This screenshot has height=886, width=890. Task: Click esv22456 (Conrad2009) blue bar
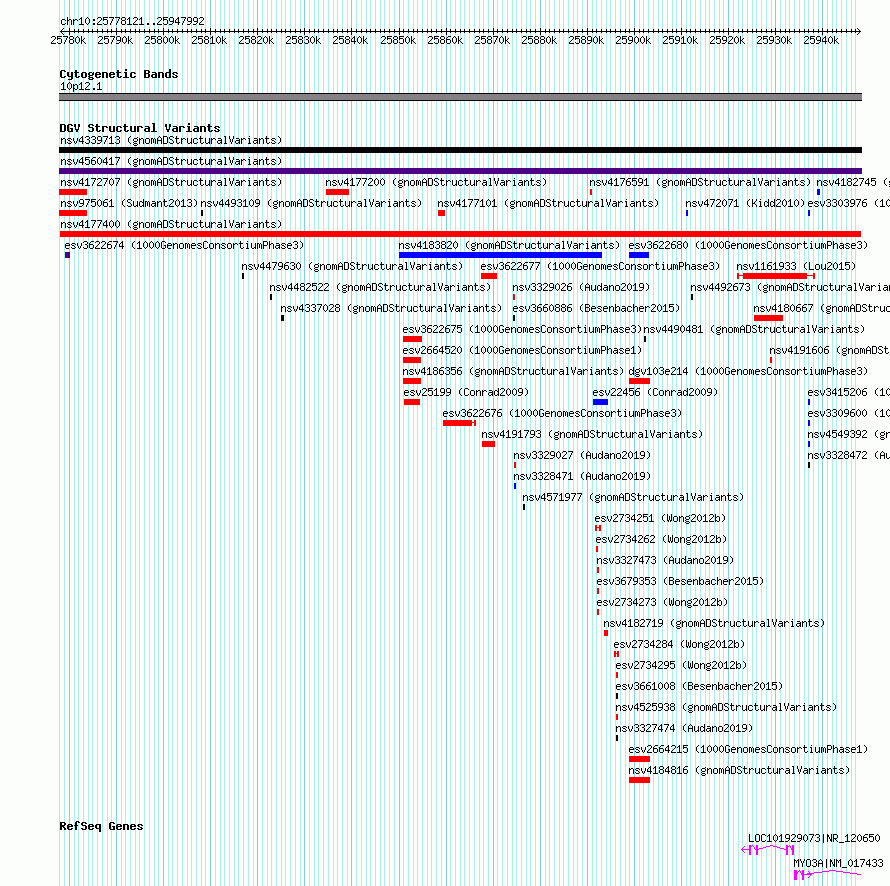pos(601,402)
